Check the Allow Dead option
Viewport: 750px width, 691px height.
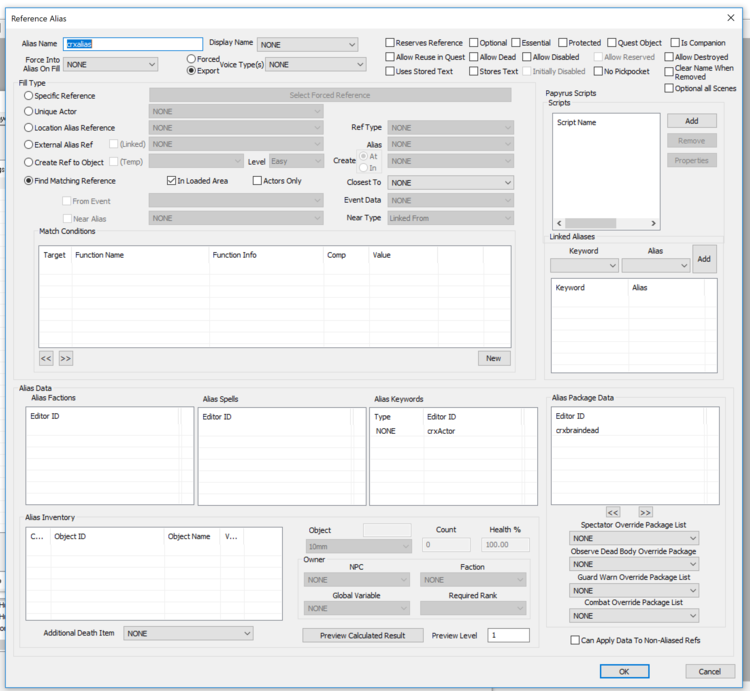474,57
